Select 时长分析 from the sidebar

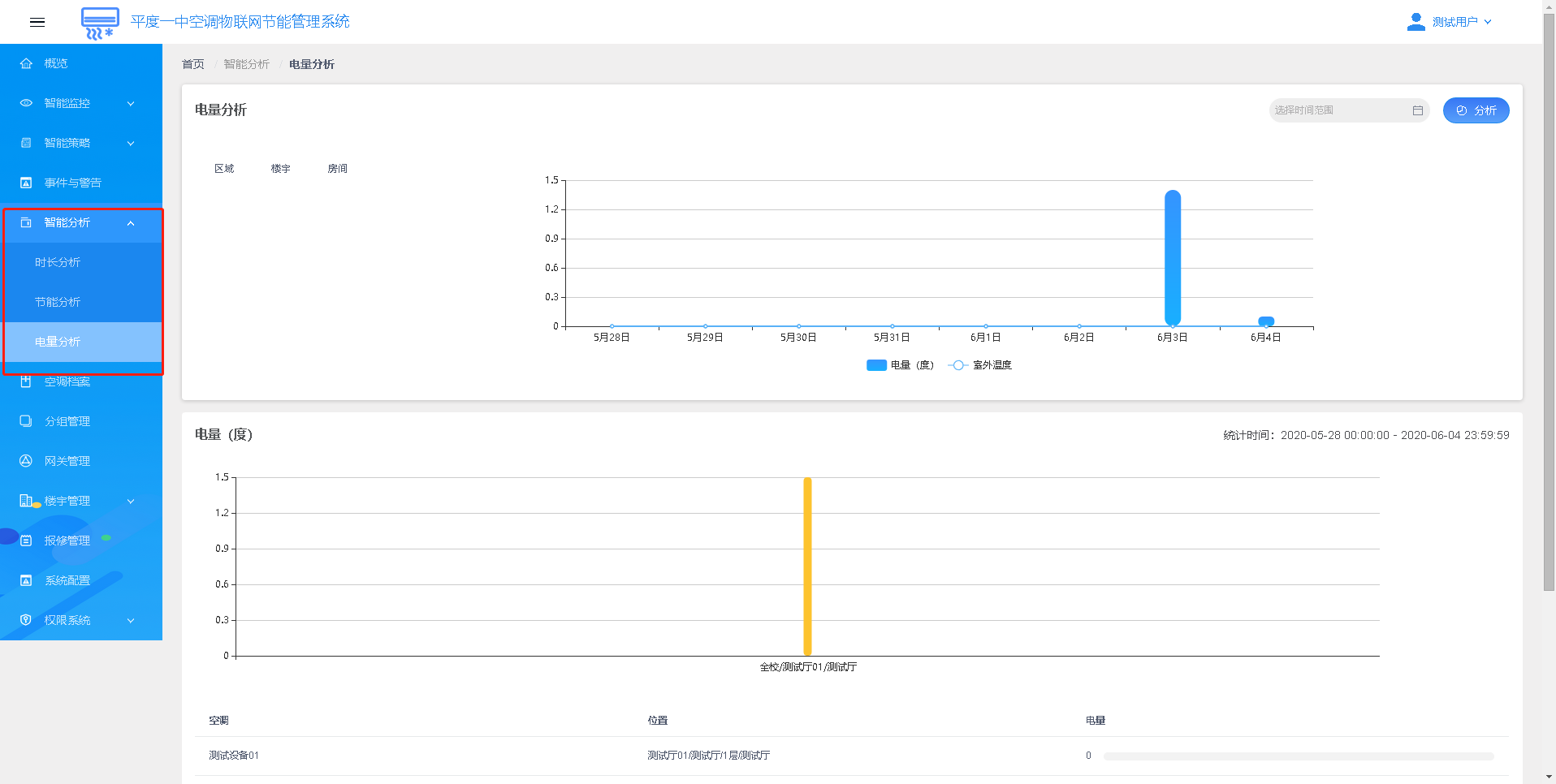(58, 262)
